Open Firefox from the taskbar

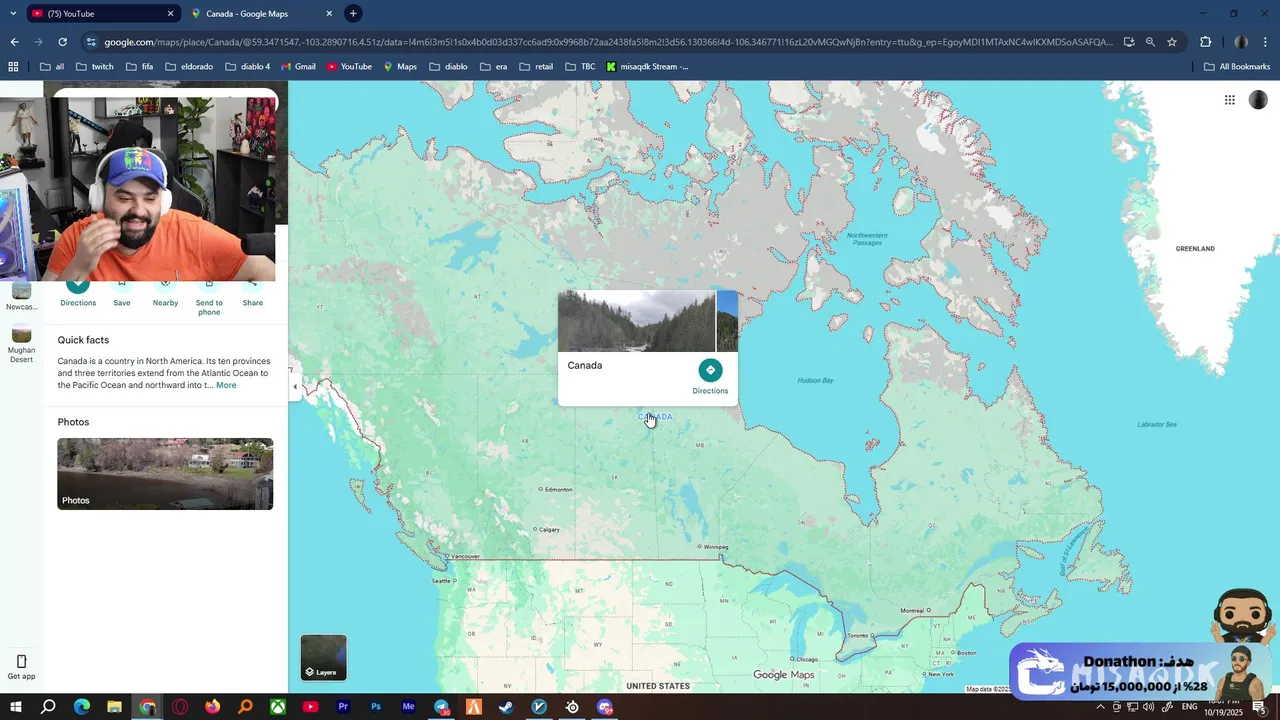pos(212,707)
